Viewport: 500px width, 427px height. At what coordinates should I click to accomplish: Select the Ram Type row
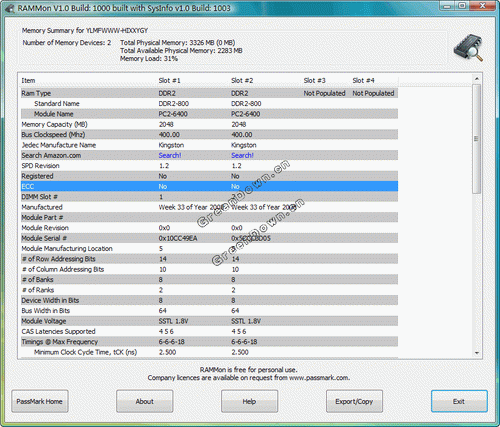click(209, 93)
